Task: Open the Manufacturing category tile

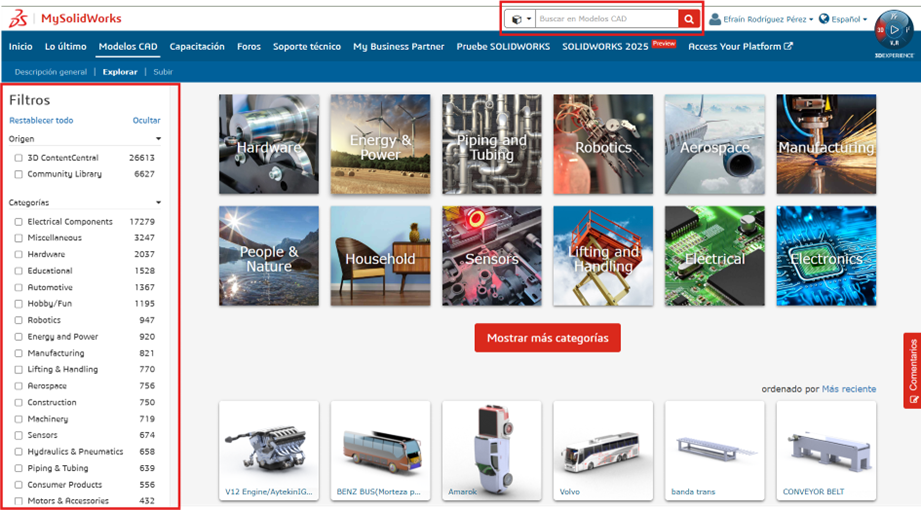Action: tap(826, 144)
